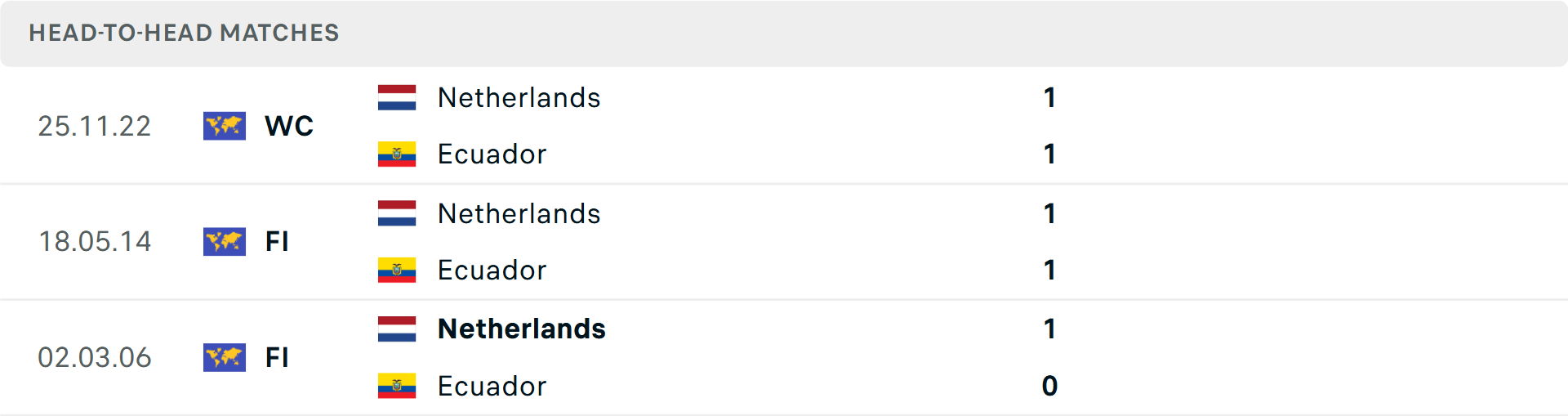Click Ecuador flag in 02.03.06 match
Viewport: 1568px width, 416px height.
pos(397,386)
